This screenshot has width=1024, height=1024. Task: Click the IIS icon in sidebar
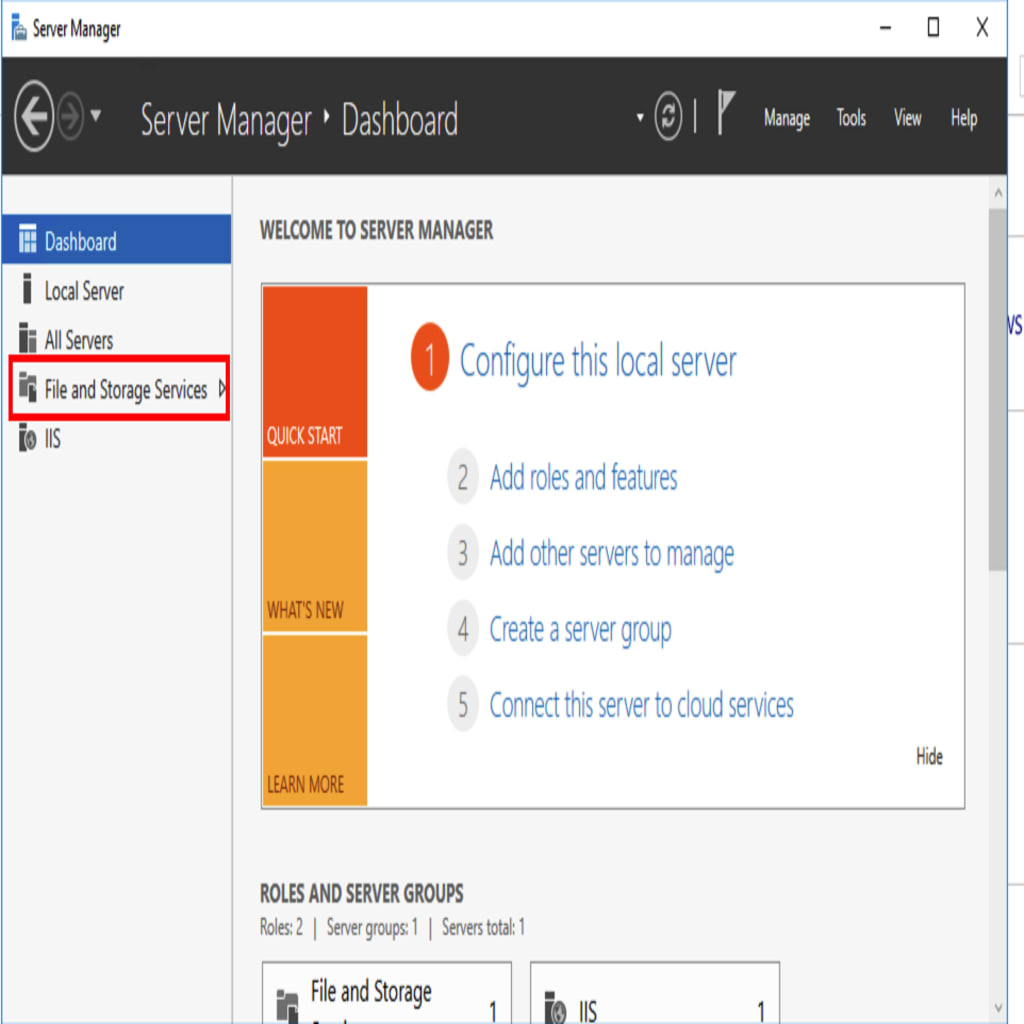(x=27, y=438)
